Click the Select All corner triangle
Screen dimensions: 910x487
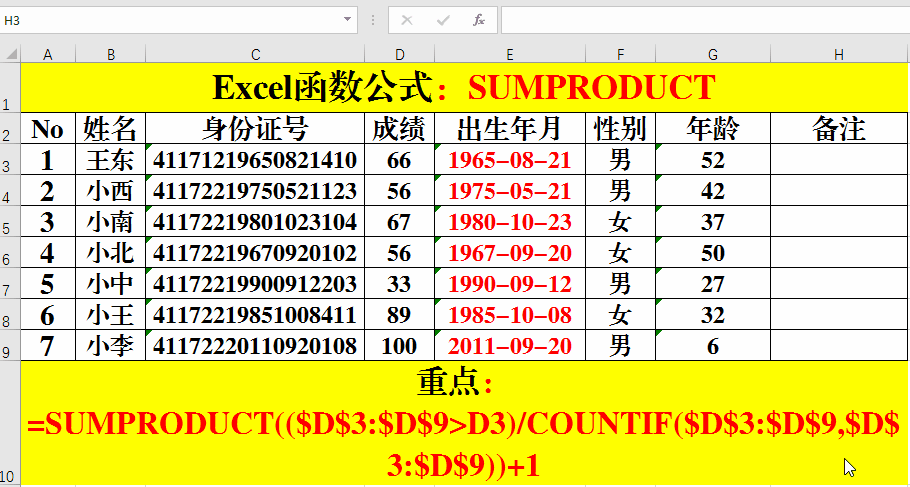click(x=10, y=55)
